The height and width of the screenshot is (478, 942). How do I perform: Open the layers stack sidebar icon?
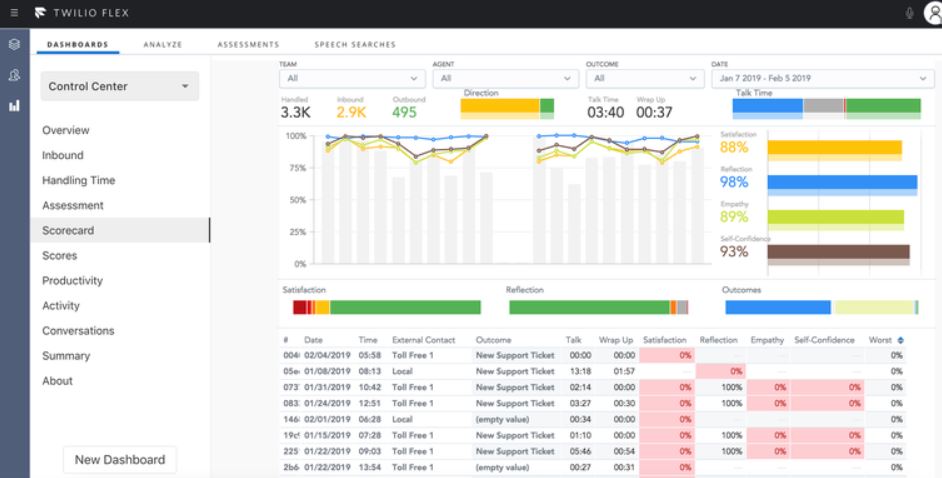pos(14,44)
